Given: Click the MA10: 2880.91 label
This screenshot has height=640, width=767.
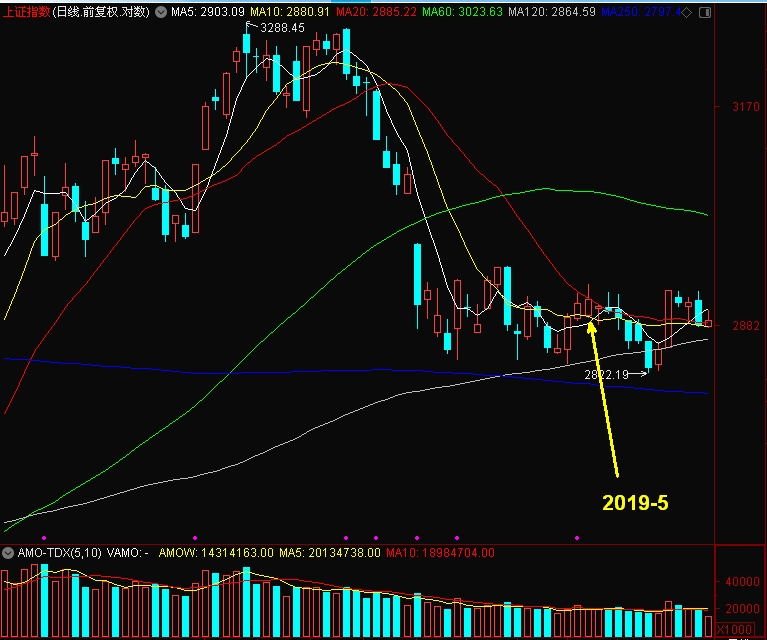Looking at the screenshot, I should [x=290, y=12].
